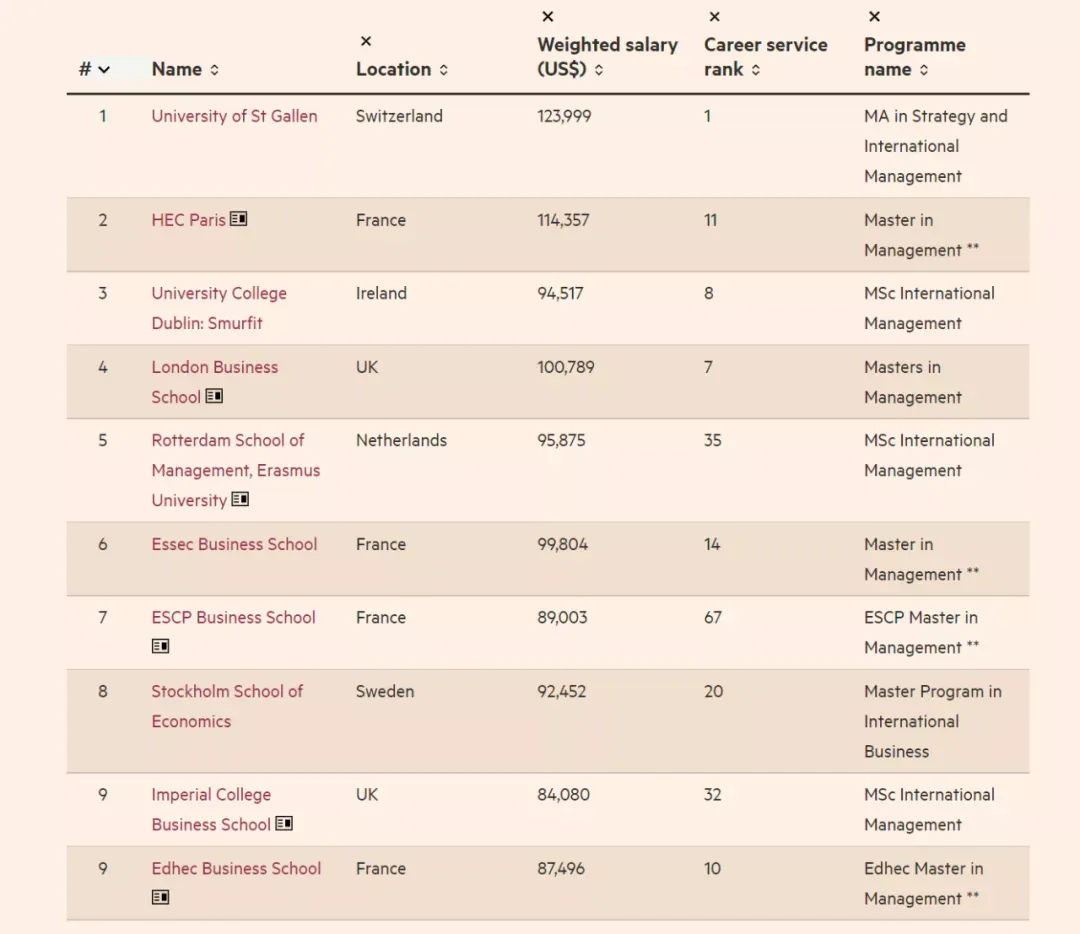
Task: Click the profile icon beside London Business School
Action: [x=214, y=396]
